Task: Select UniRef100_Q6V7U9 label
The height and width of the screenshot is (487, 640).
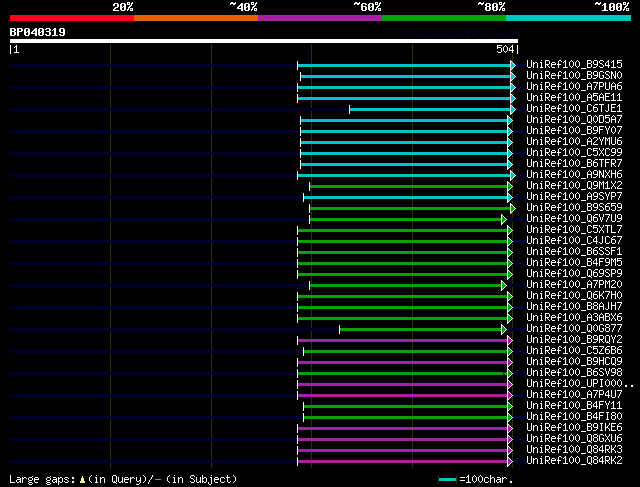Action: pyautogui.click(x=574, y=218)
